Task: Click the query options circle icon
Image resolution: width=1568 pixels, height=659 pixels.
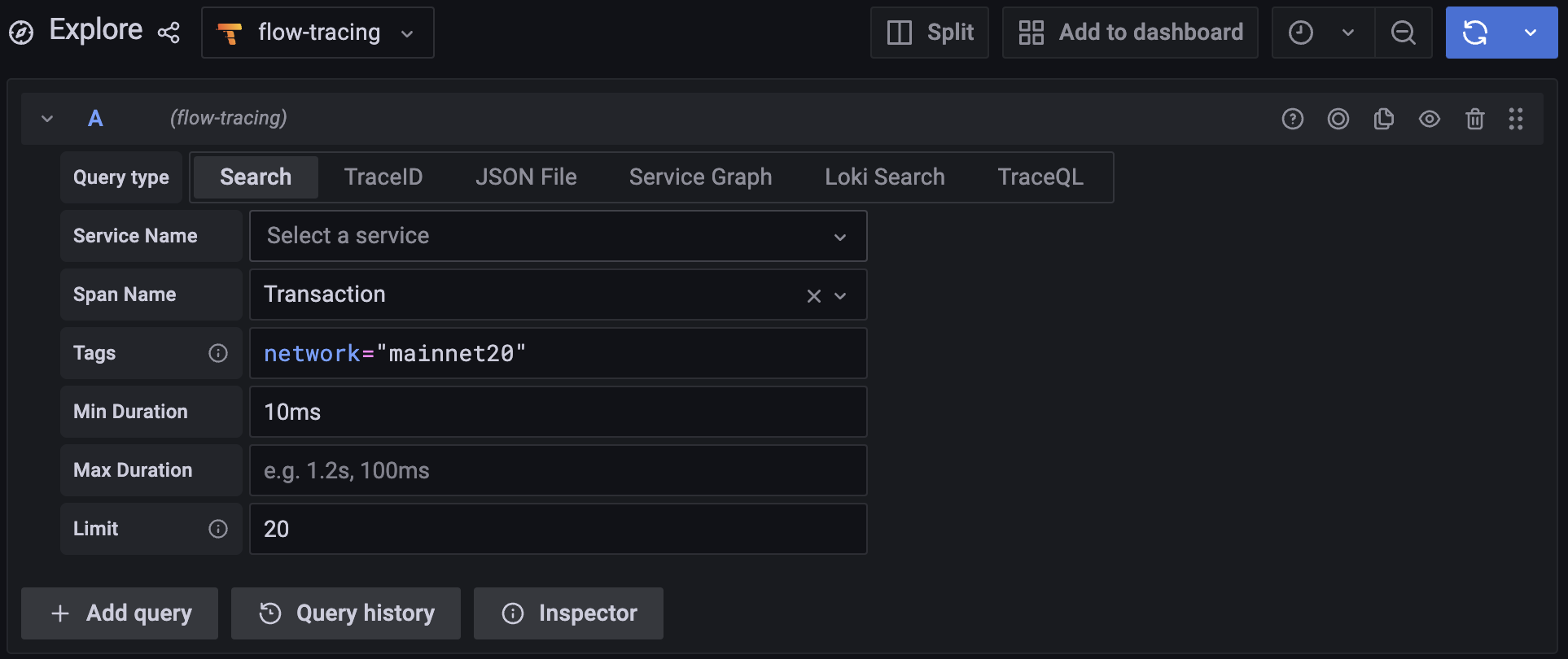Action: click(x=1338, y=119)
